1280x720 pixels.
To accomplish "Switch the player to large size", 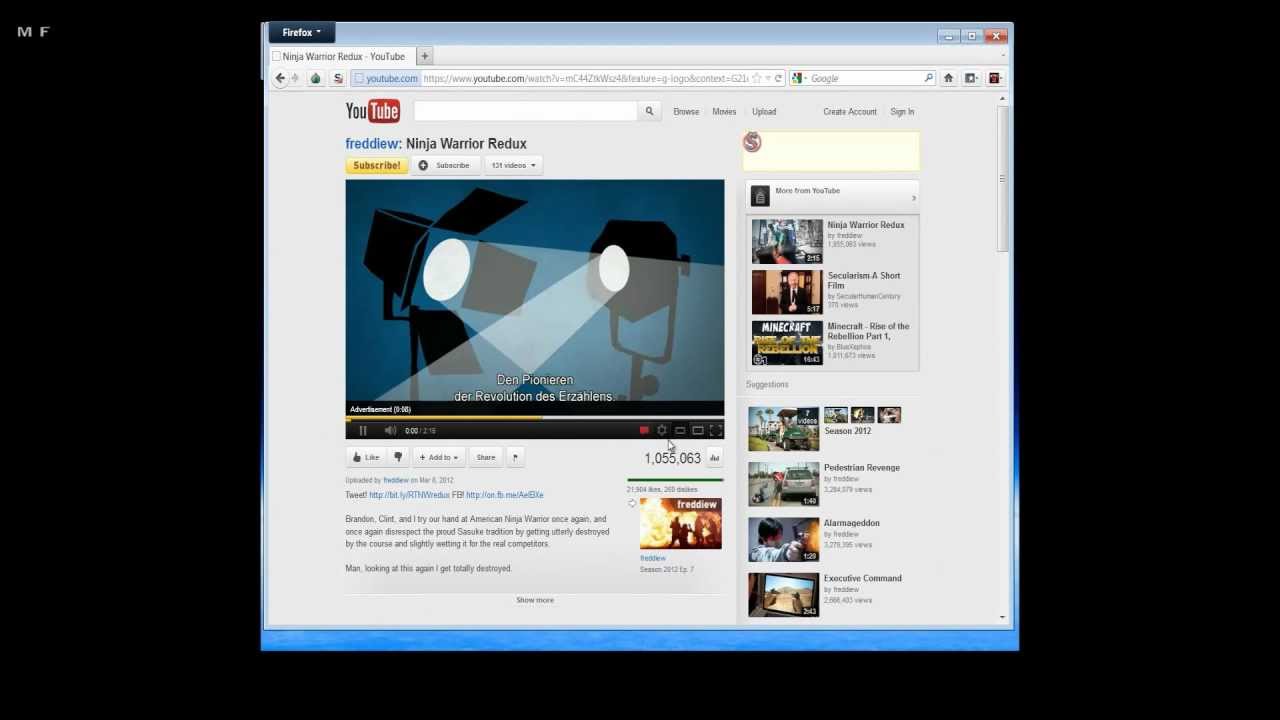I will click(698, 431).
